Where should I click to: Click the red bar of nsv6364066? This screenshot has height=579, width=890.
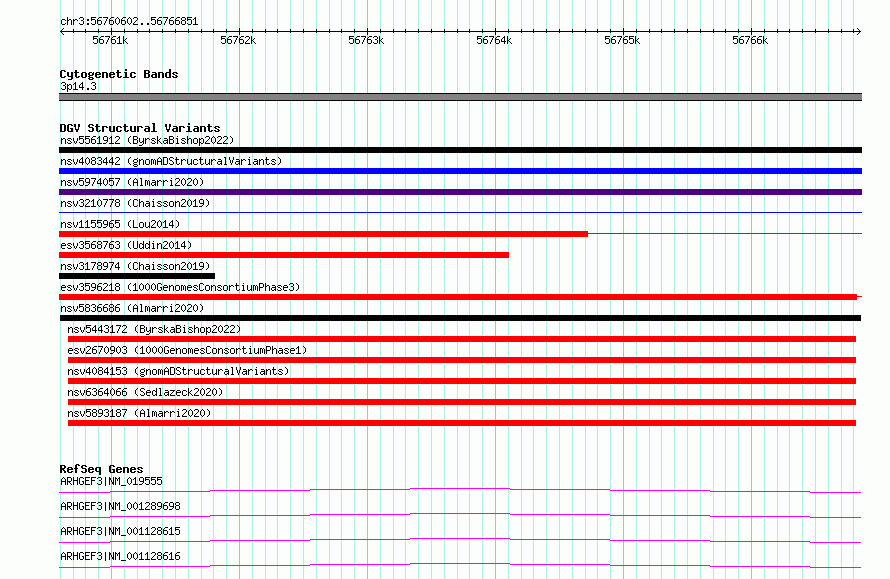(462, 402)
